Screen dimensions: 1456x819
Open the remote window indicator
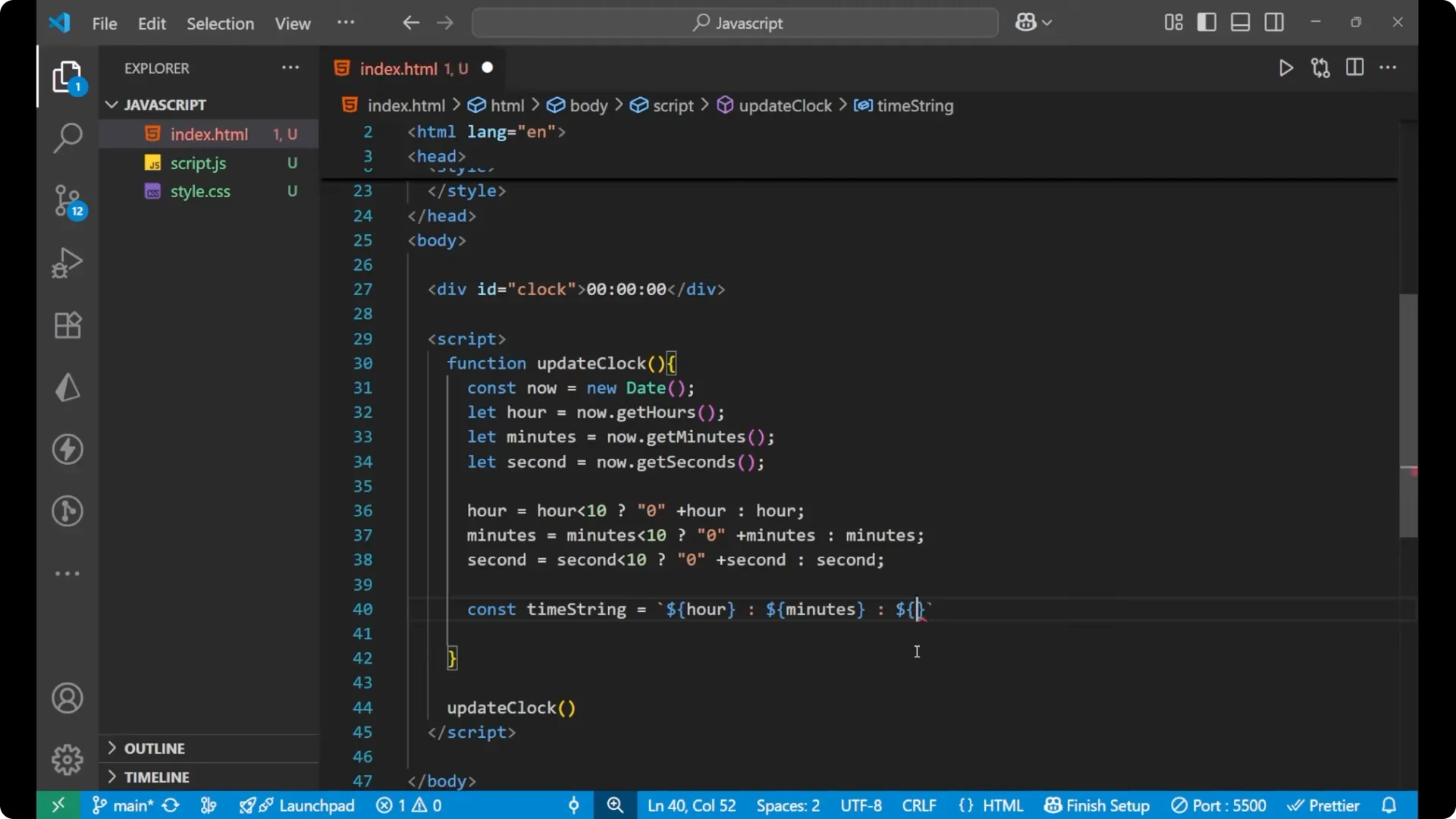[x=58, y=805]
